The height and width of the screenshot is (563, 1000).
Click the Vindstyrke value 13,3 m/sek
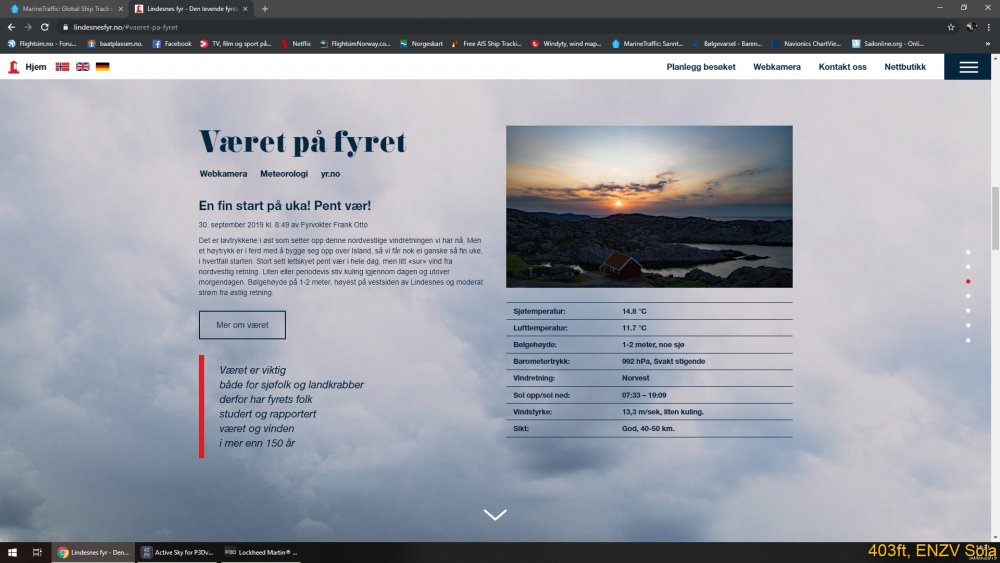[663, 412]
